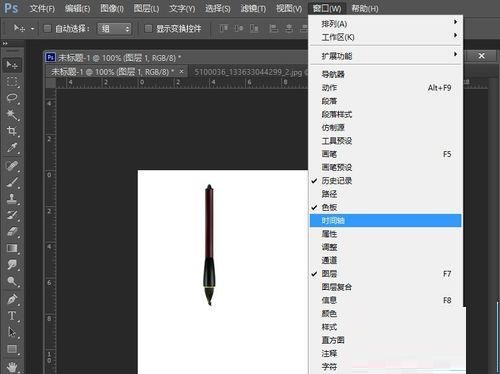Open the 图像(I) menu
Image resolution: width=500 pixels, height=374 pixels.
coord(112,8)
